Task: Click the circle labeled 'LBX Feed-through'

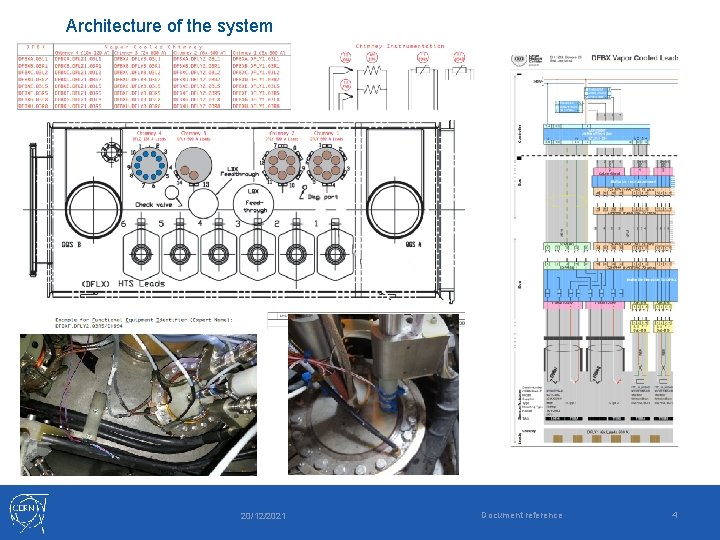Action: [x=253, y=204]
